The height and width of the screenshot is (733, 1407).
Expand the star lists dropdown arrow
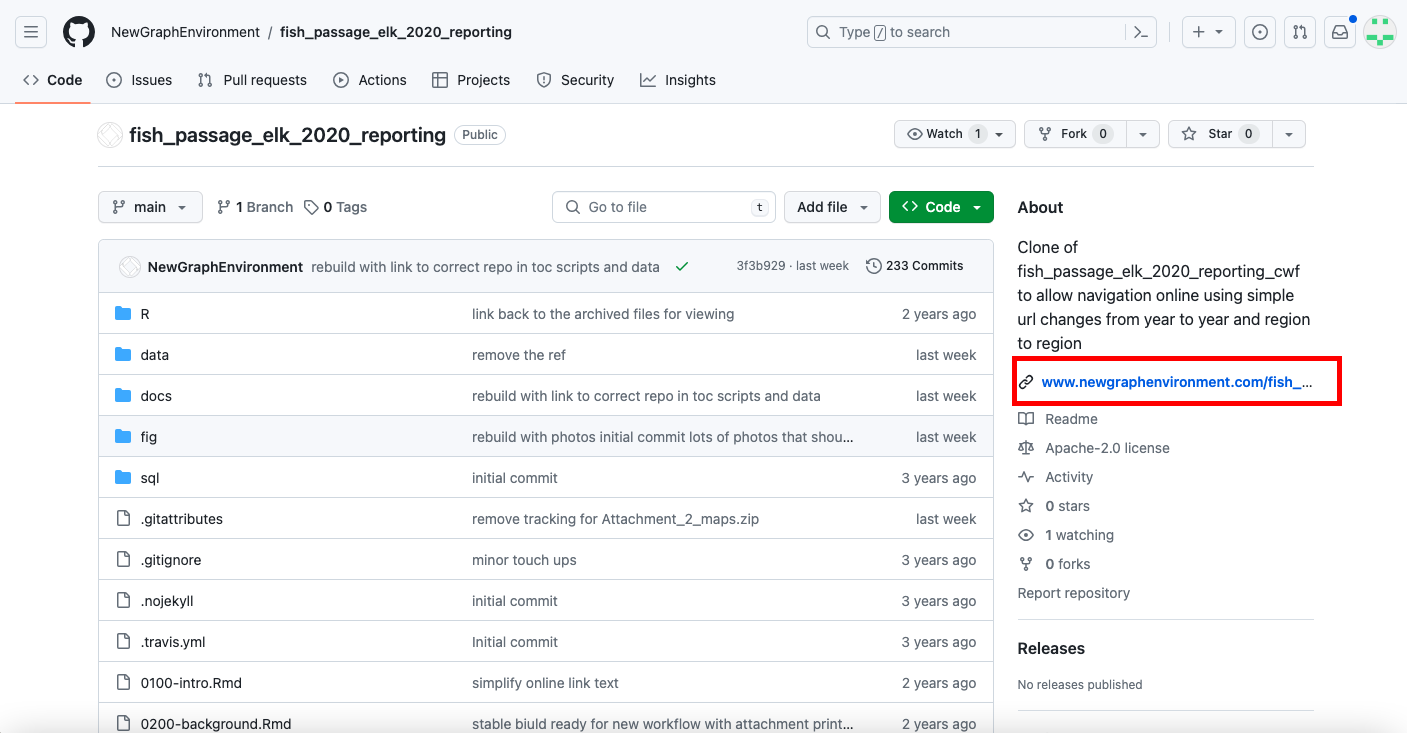pyautogui.click(x=1289, y=134)
